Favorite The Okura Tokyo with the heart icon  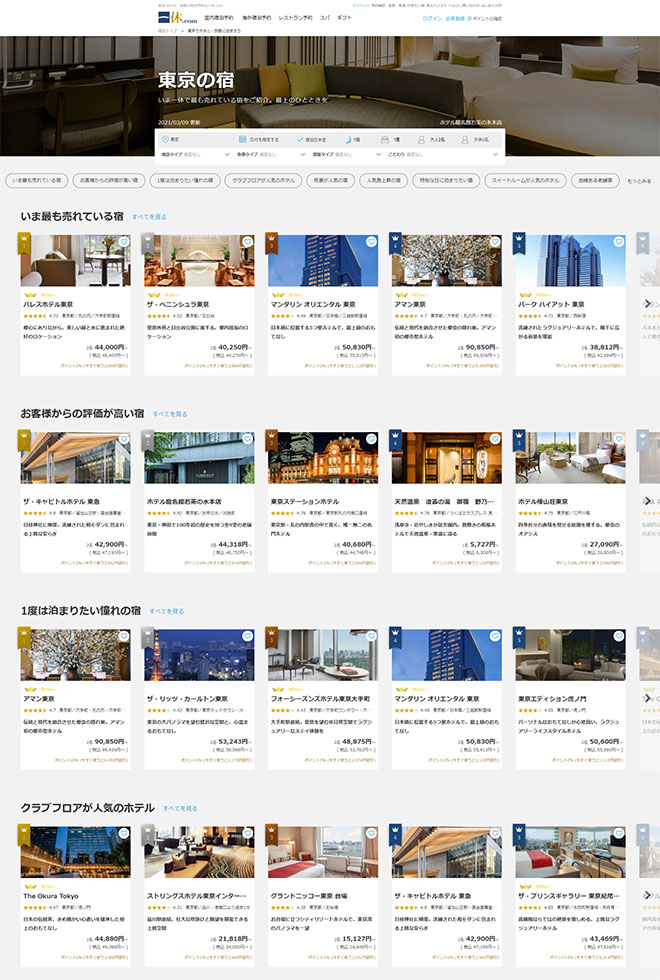(x=124, y=834)
